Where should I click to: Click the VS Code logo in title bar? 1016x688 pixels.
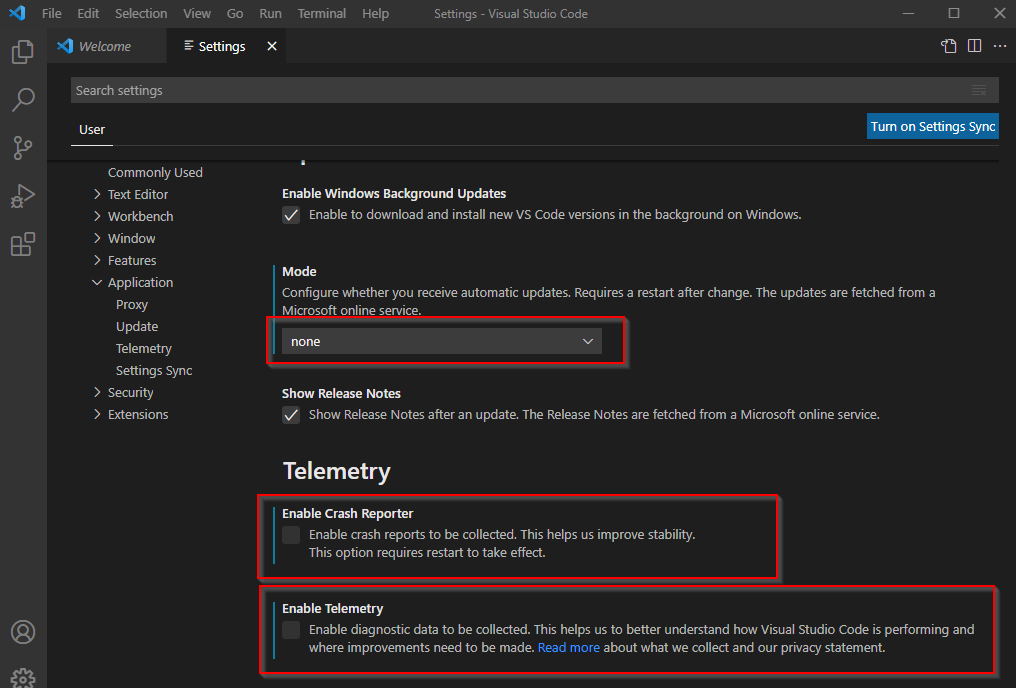click(17, 13)
